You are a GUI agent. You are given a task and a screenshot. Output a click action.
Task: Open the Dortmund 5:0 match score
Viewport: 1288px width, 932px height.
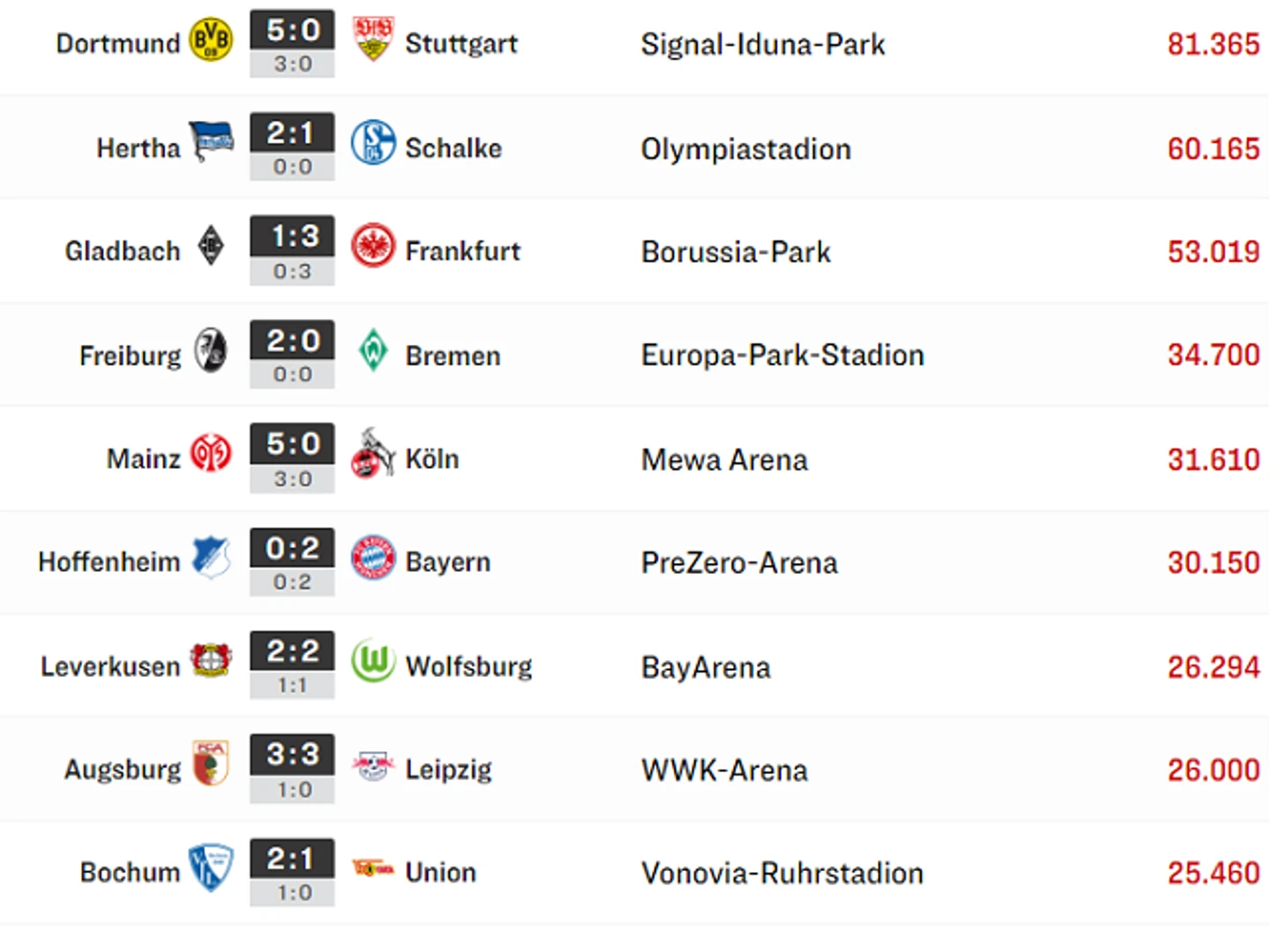point(292,31)
